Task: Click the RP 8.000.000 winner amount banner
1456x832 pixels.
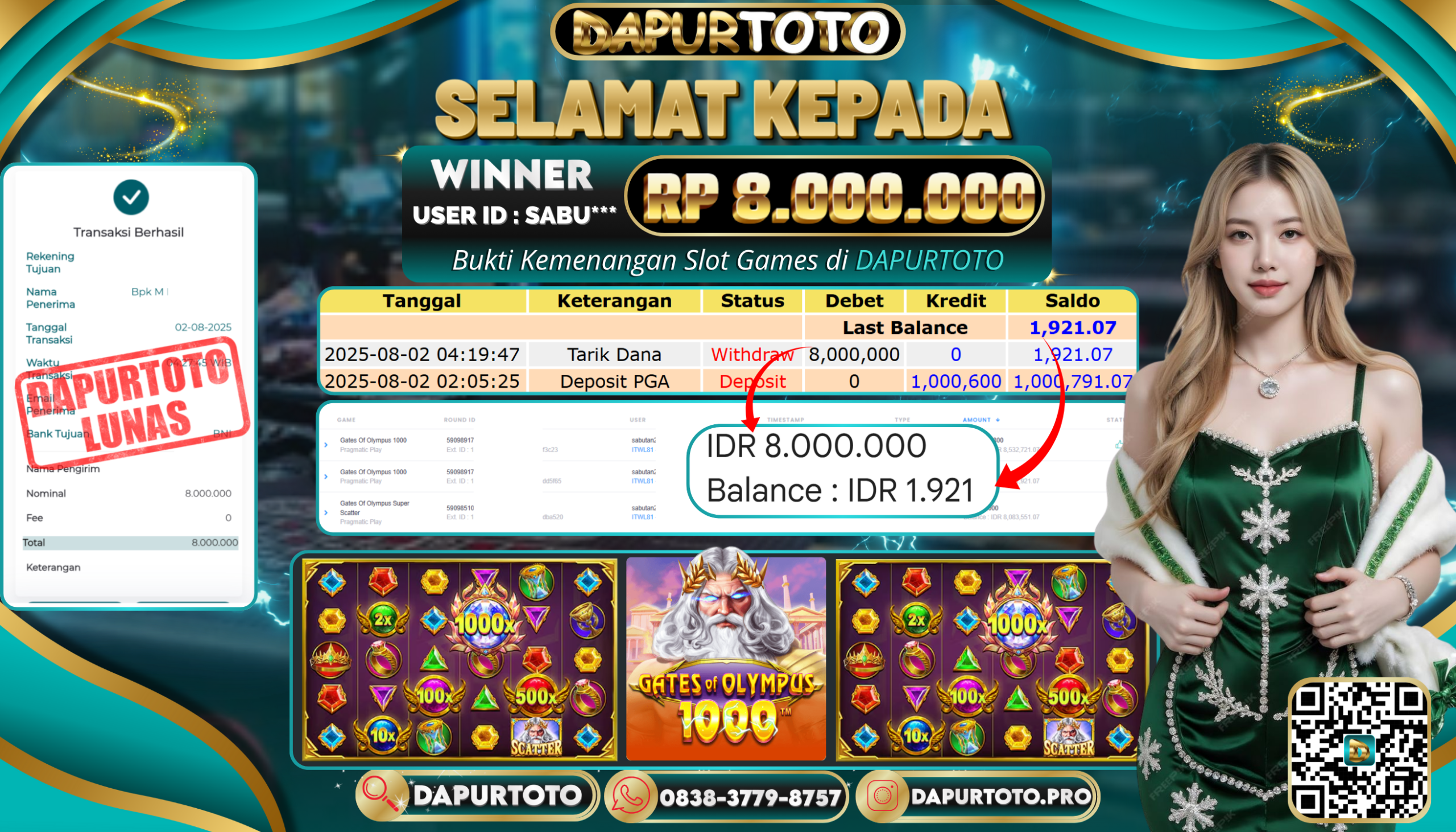Action: [x=835, y=196]
